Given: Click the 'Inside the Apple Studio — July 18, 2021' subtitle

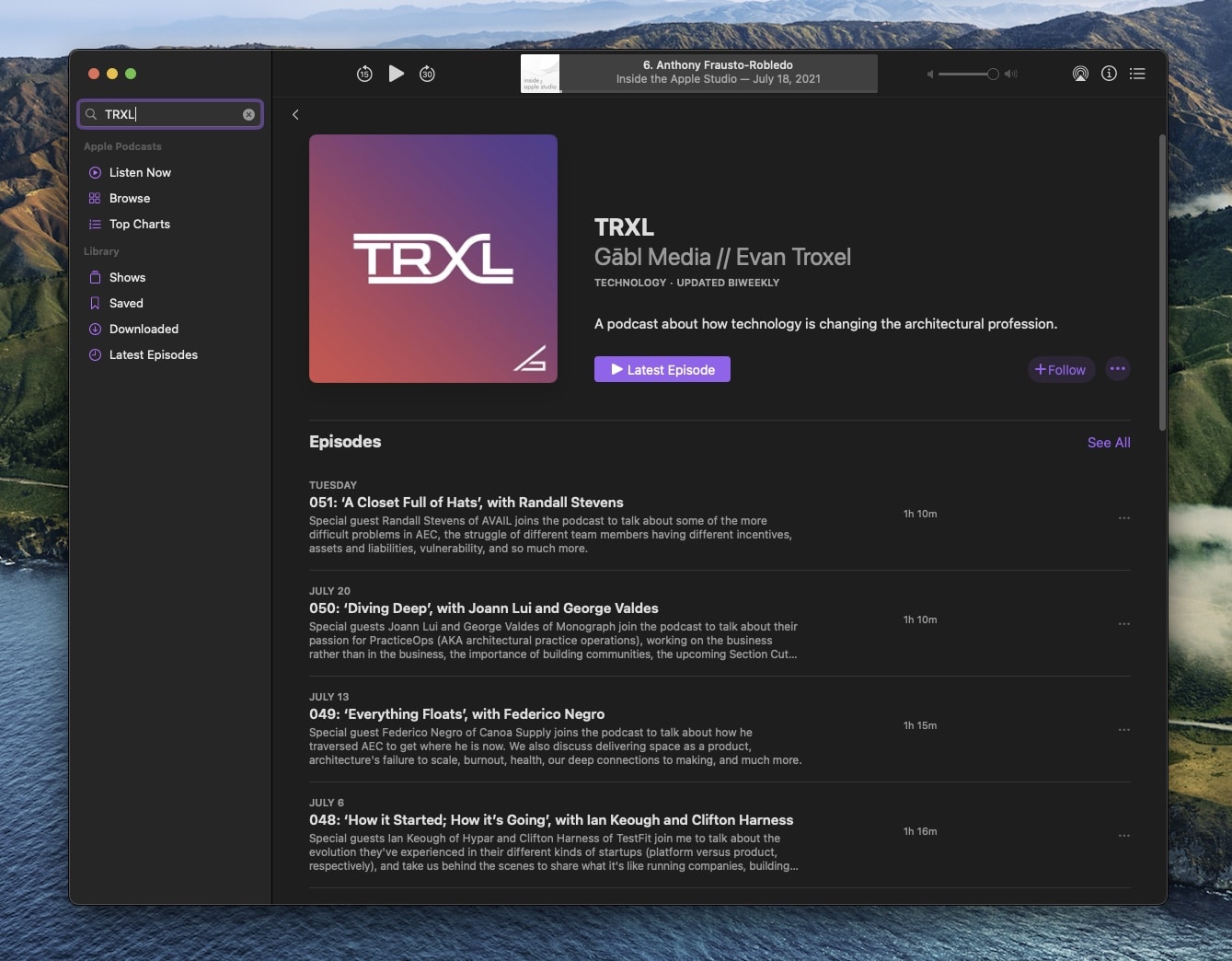Looking at the screenshot, I should 719,79.
